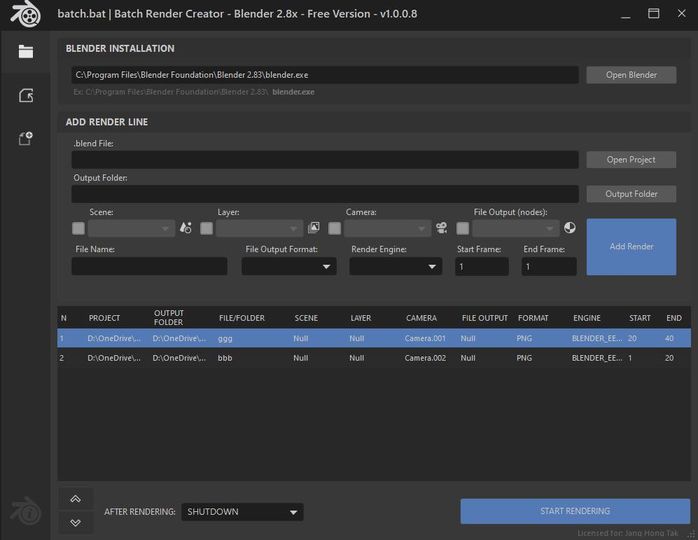Click End value 20 in row 2
Image resolution: width=698 pixels, height=540 pixels.
point(669,358)
